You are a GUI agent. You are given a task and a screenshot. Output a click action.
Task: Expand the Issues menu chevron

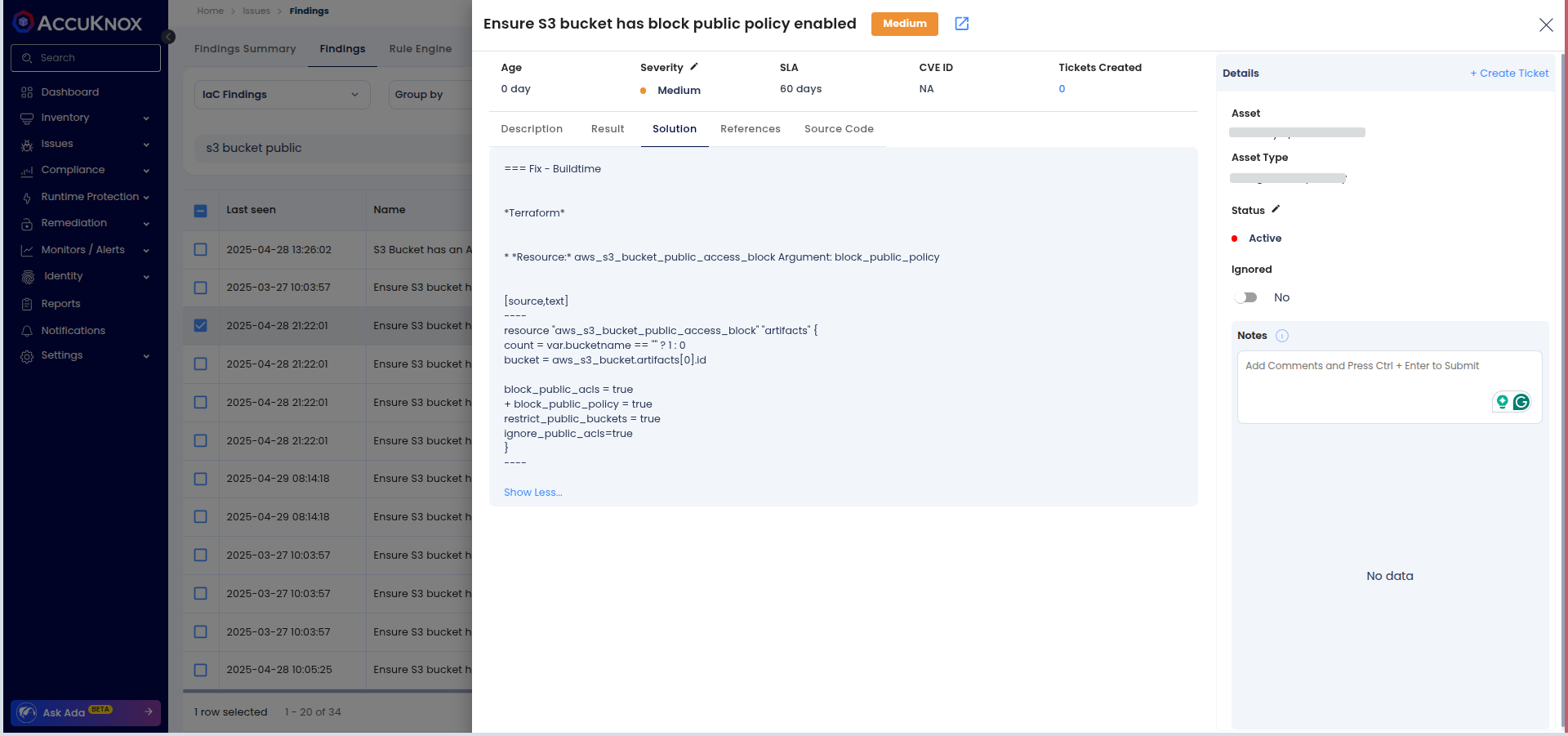pyautogui.click(x=146, y=145)
